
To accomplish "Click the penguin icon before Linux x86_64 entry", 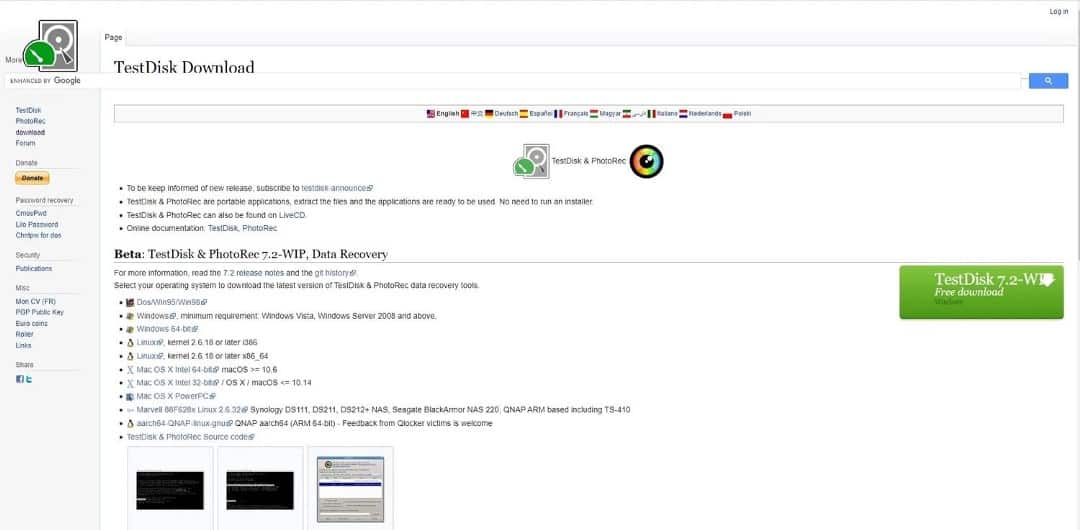I will 130,356.
